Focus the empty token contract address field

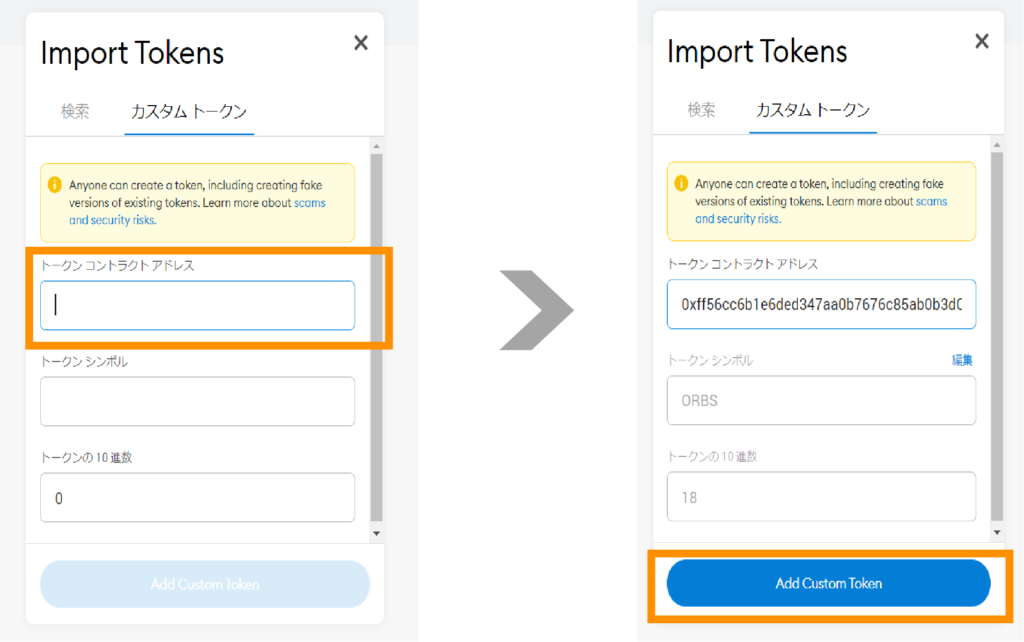pyautogui.click(x=197, y=305)
